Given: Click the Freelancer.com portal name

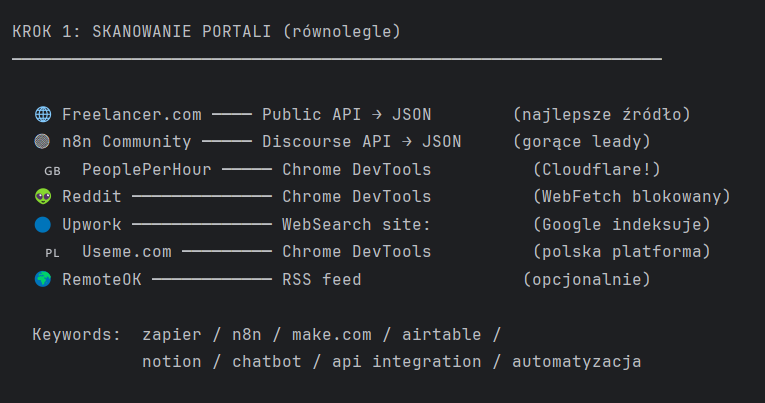Looking at the screenshot, I should (x=131, y=114).
